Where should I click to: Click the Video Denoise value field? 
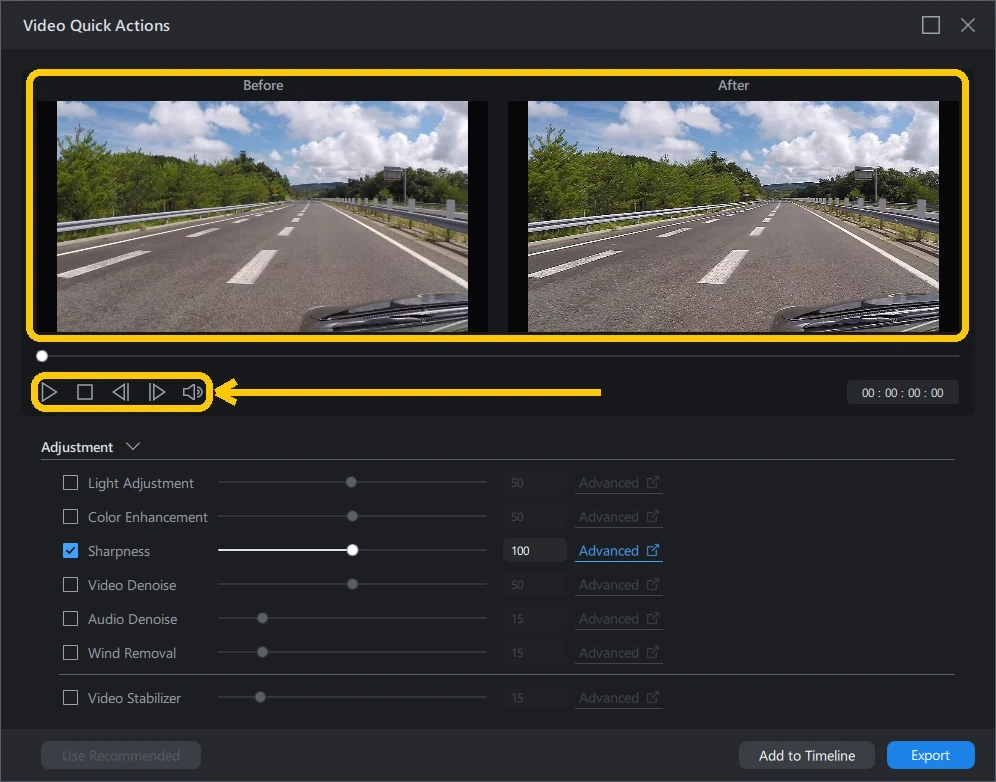tap(534, 584)
